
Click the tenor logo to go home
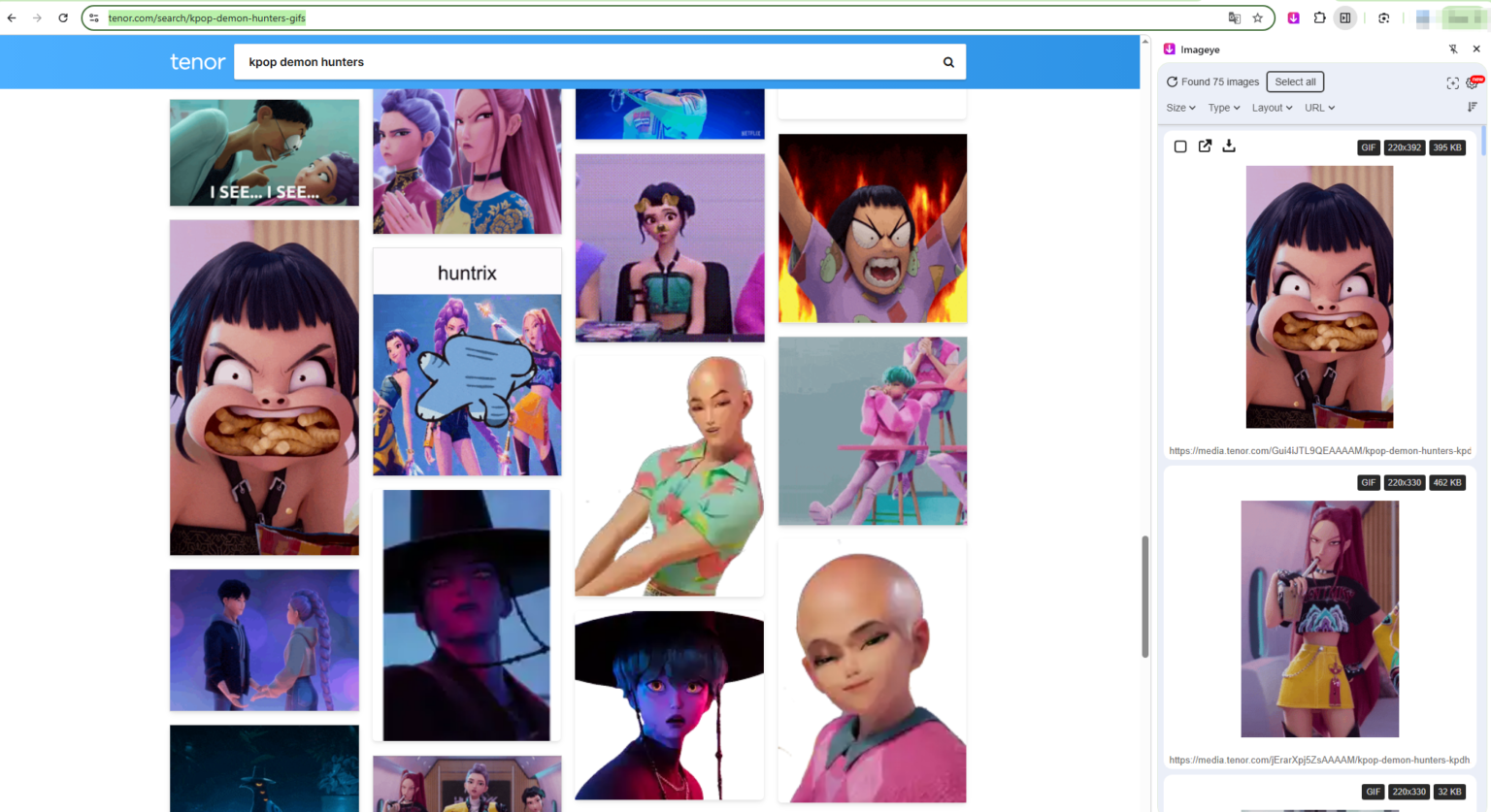[x=197, y=61]
